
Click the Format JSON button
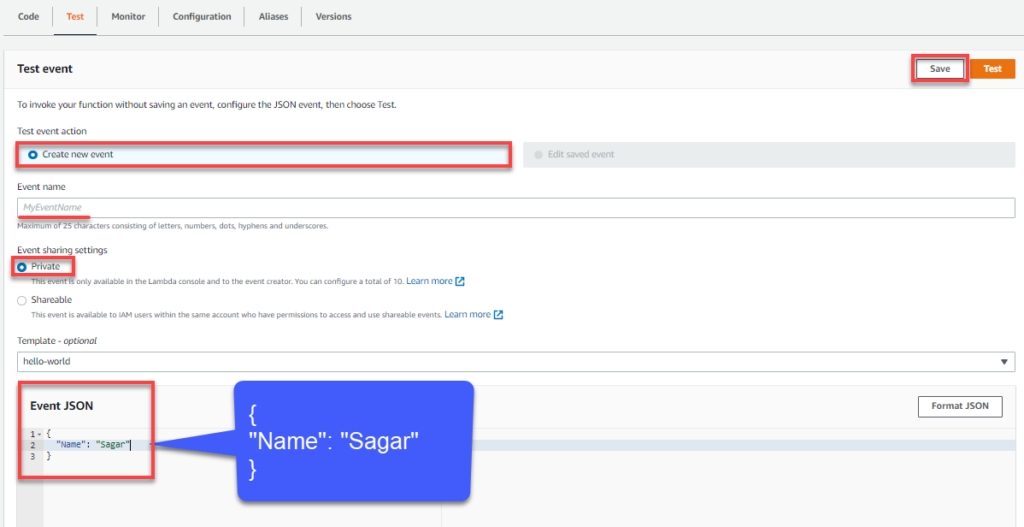[x=960, y=406]
